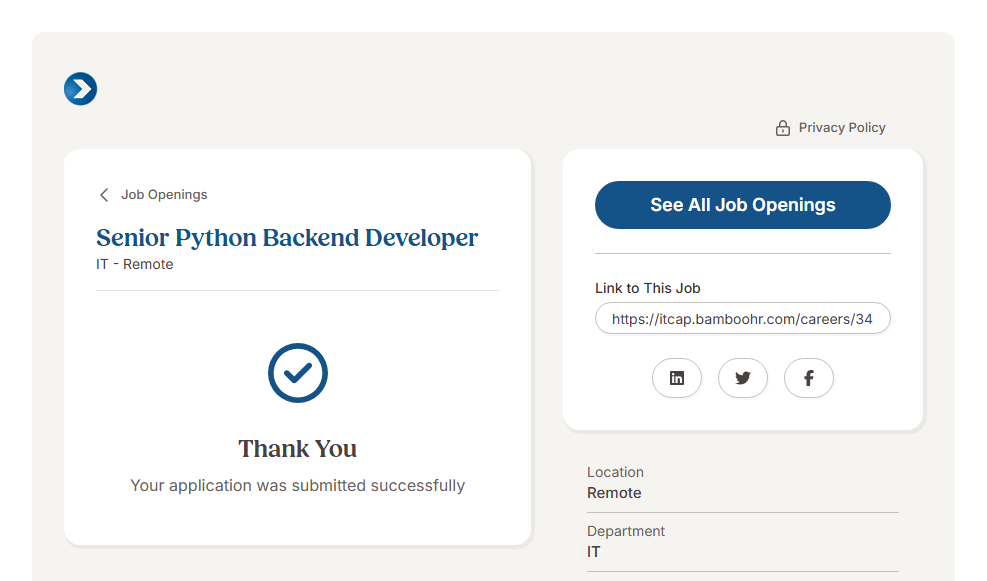The height and width of the screenshot is (581, 987).
Task: Share this job on Facebook
Action: point(809,378)
